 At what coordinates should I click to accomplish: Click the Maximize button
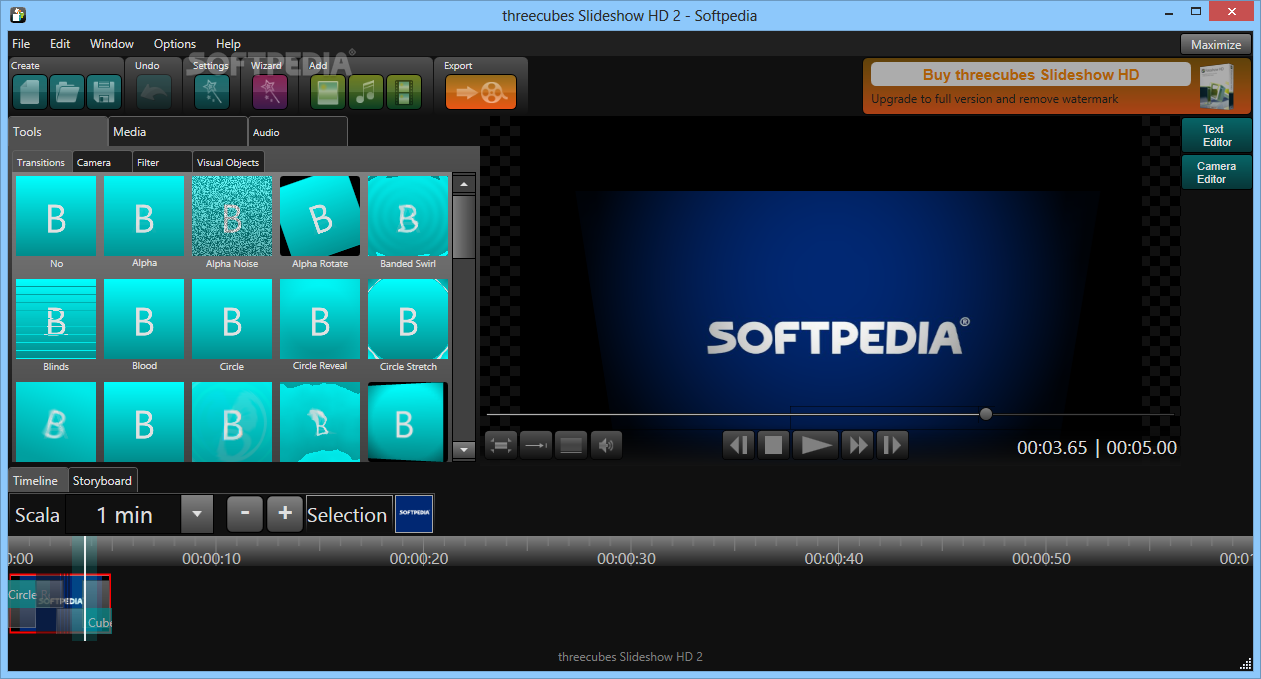pyautogui.click(x=1216, y=44)
